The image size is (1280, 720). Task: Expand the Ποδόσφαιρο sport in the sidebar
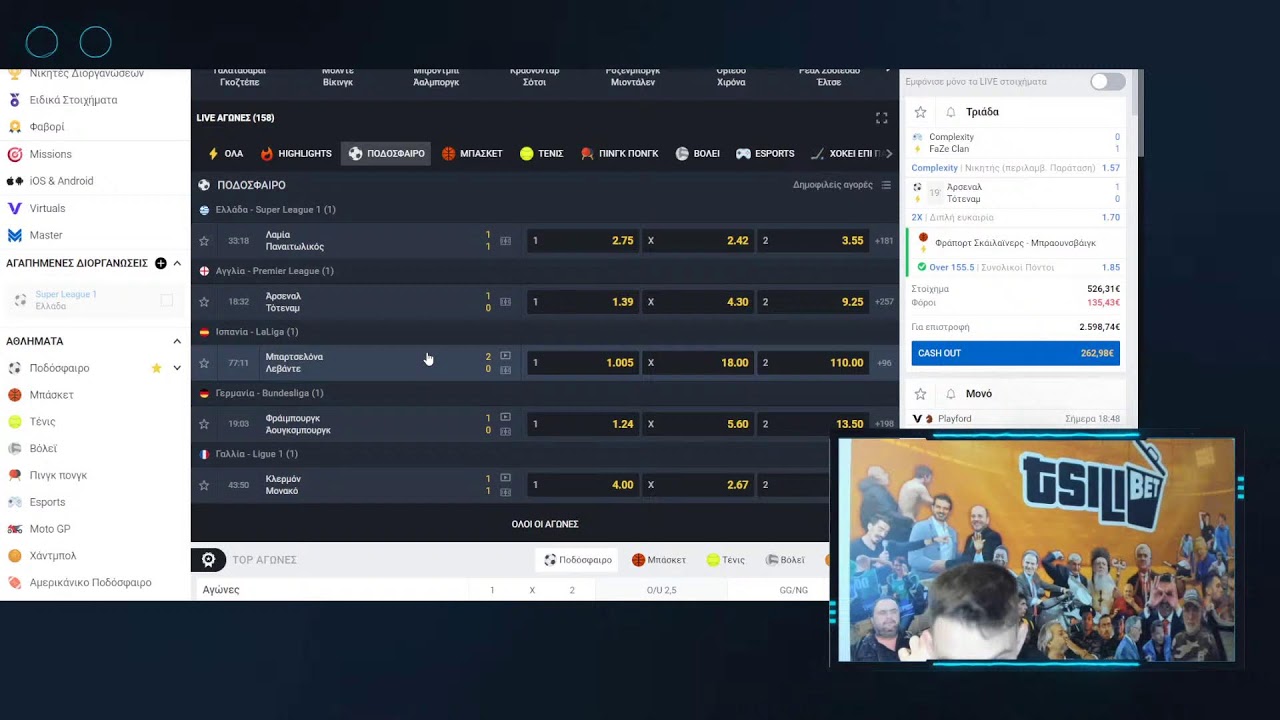[177, 368]
